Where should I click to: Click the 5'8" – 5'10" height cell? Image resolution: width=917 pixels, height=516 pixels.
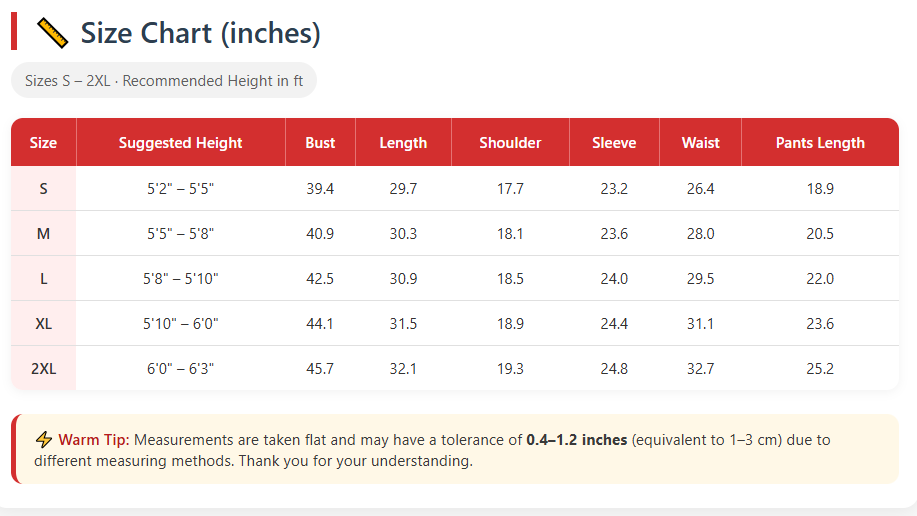tap(180, 279)
